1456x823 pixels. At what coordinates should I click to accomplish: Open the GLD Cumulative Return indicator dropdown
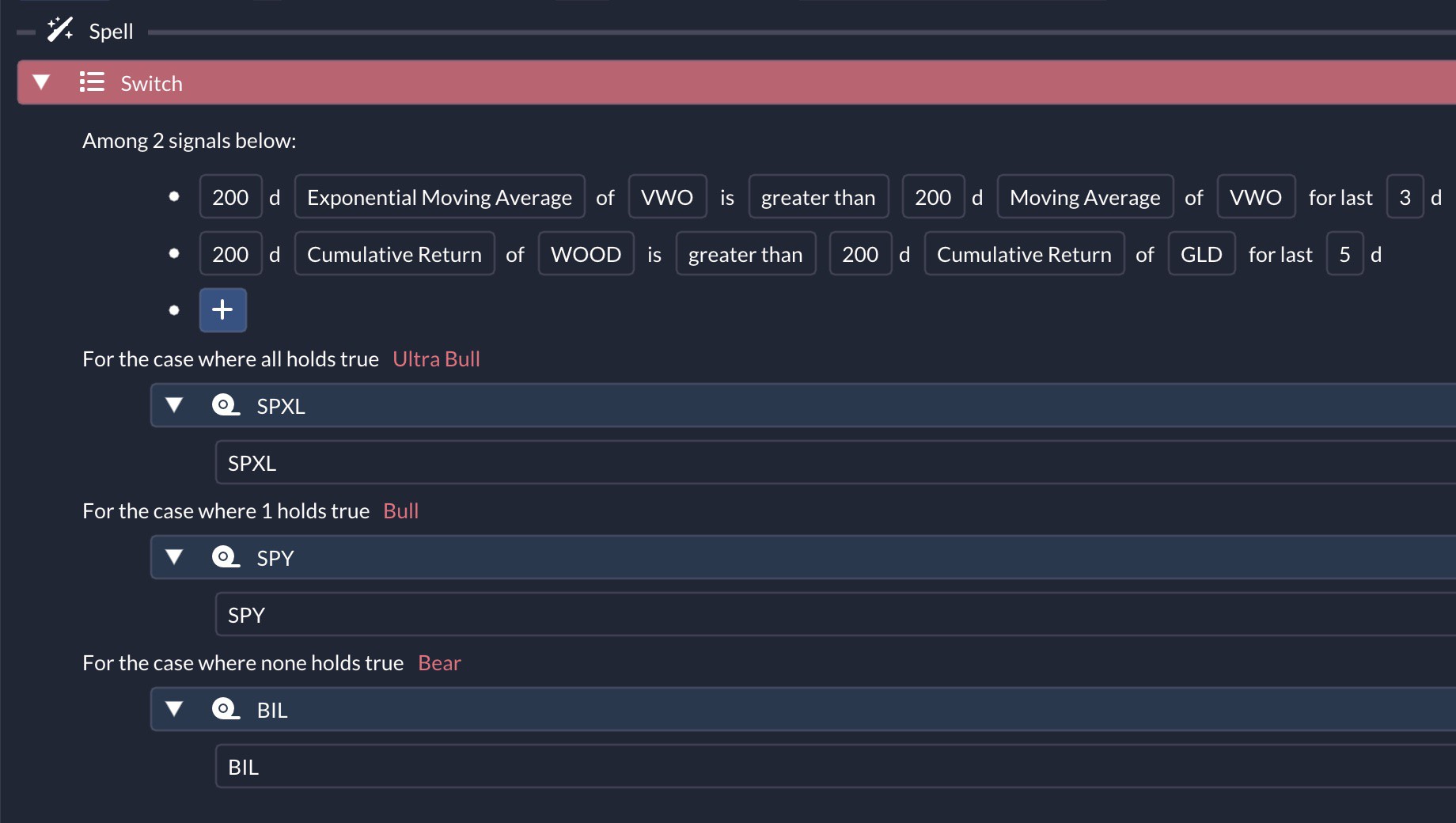tap(1024, 253)
